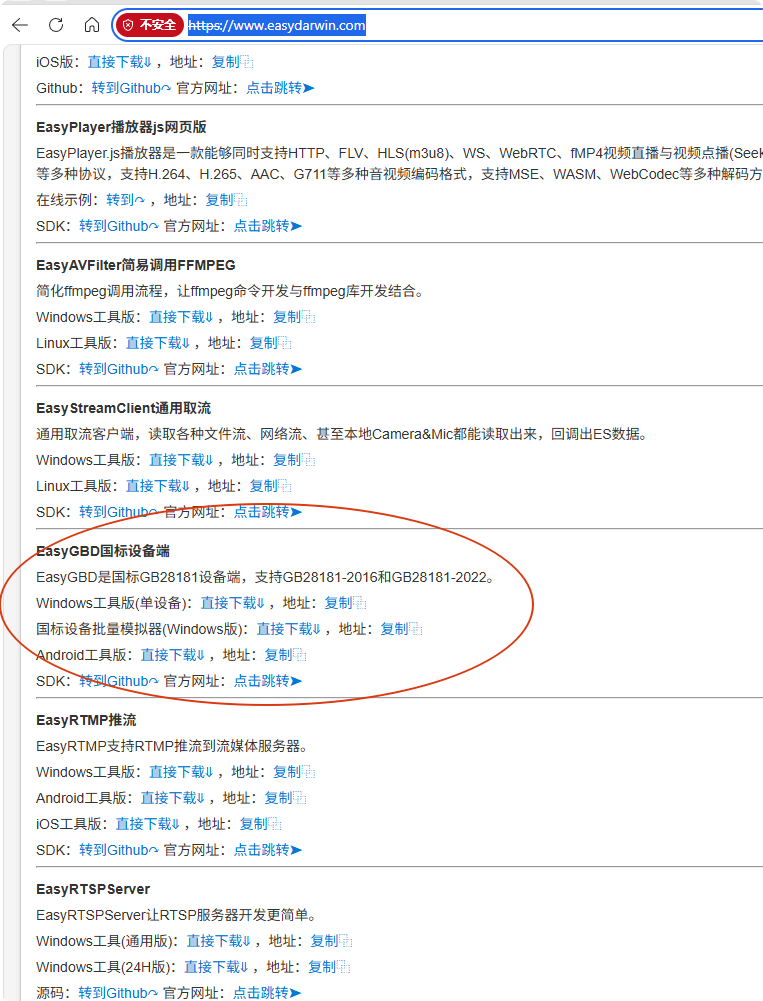763x1001 pixels.
Task: Copy 国标设备批量模拟器 download address
Action: click(402, 629)
